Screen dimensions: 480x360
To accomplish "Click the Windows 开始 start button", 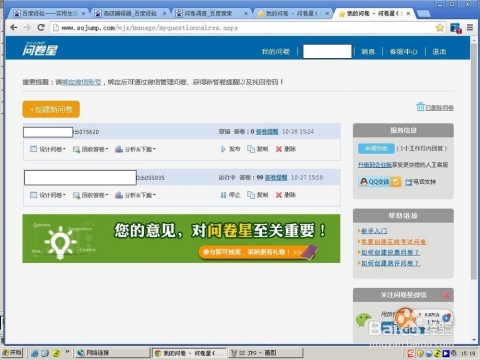I will [x=12, y=353].
